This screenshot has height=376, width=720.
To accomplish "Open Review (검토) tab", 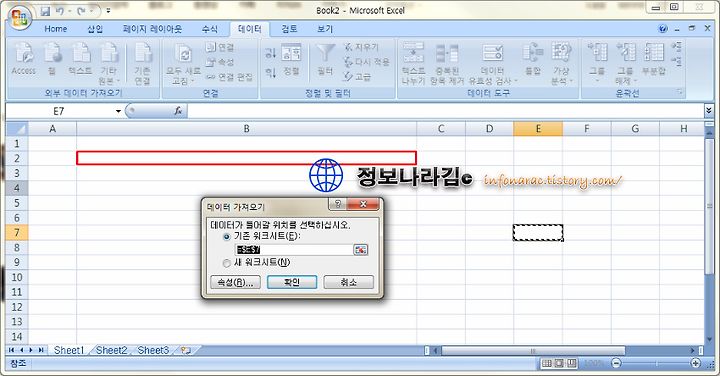I will click(x=289, y=28).
